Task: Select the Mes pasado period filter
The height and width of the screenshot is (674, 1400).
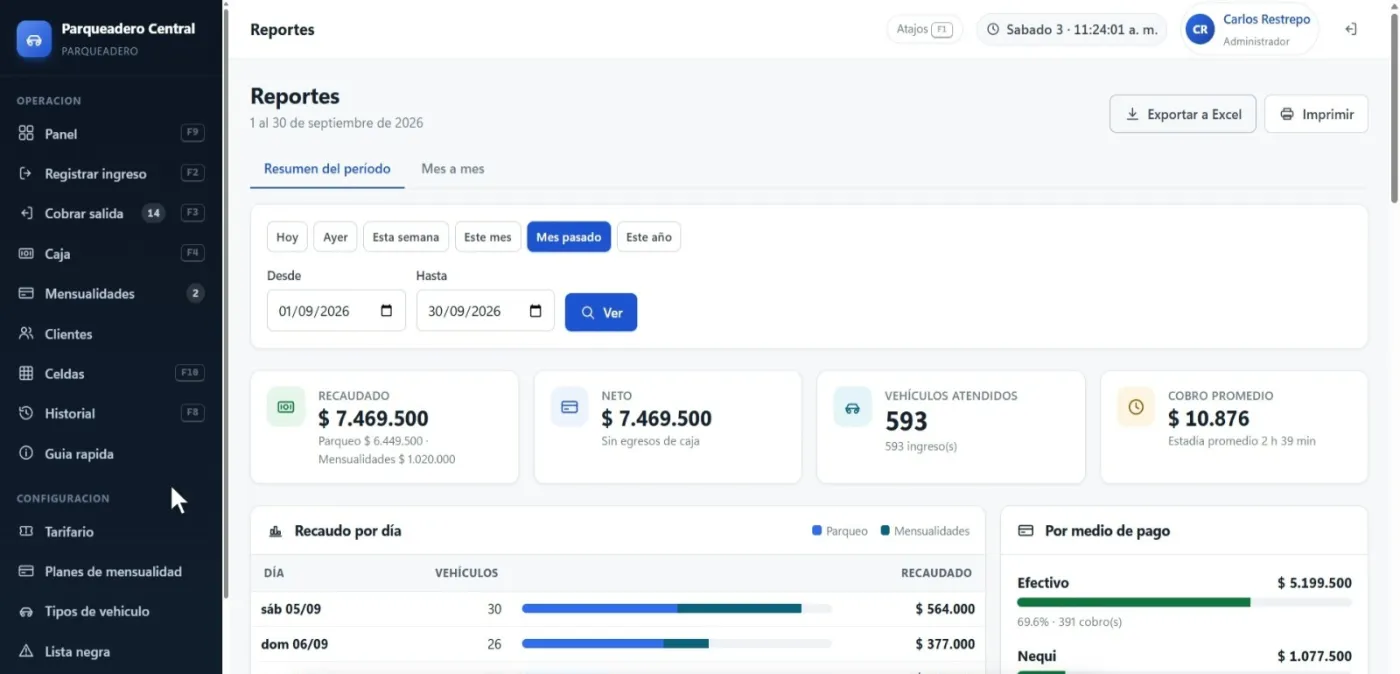Action: [569, 237]
